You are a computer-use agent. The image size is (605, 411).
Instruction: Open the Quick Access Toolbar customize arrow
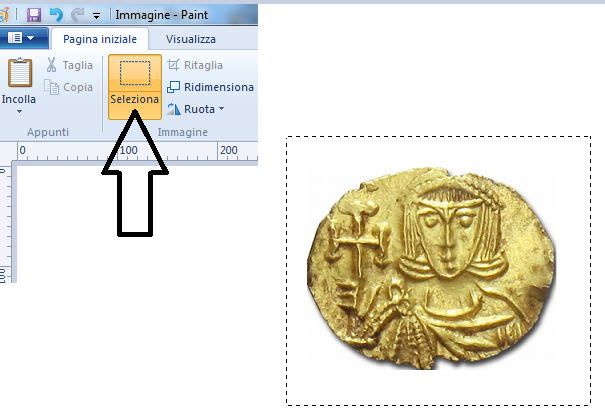point(96,16)
